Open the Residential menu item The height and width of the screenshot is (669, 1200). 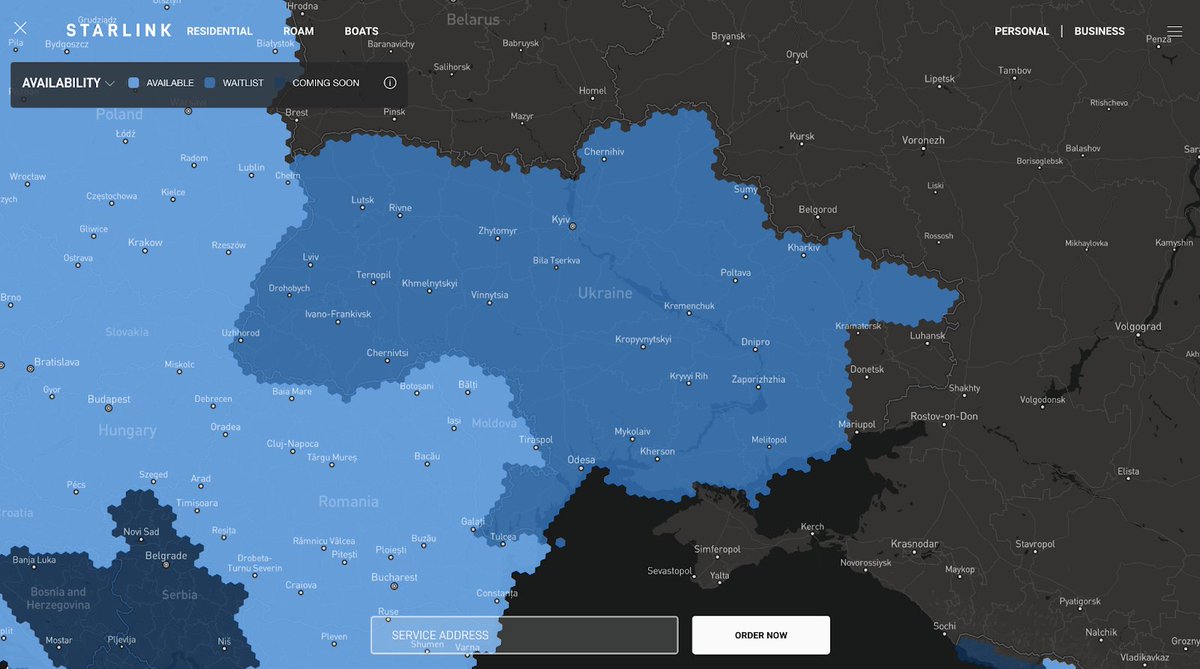click(x=220, y=31)
